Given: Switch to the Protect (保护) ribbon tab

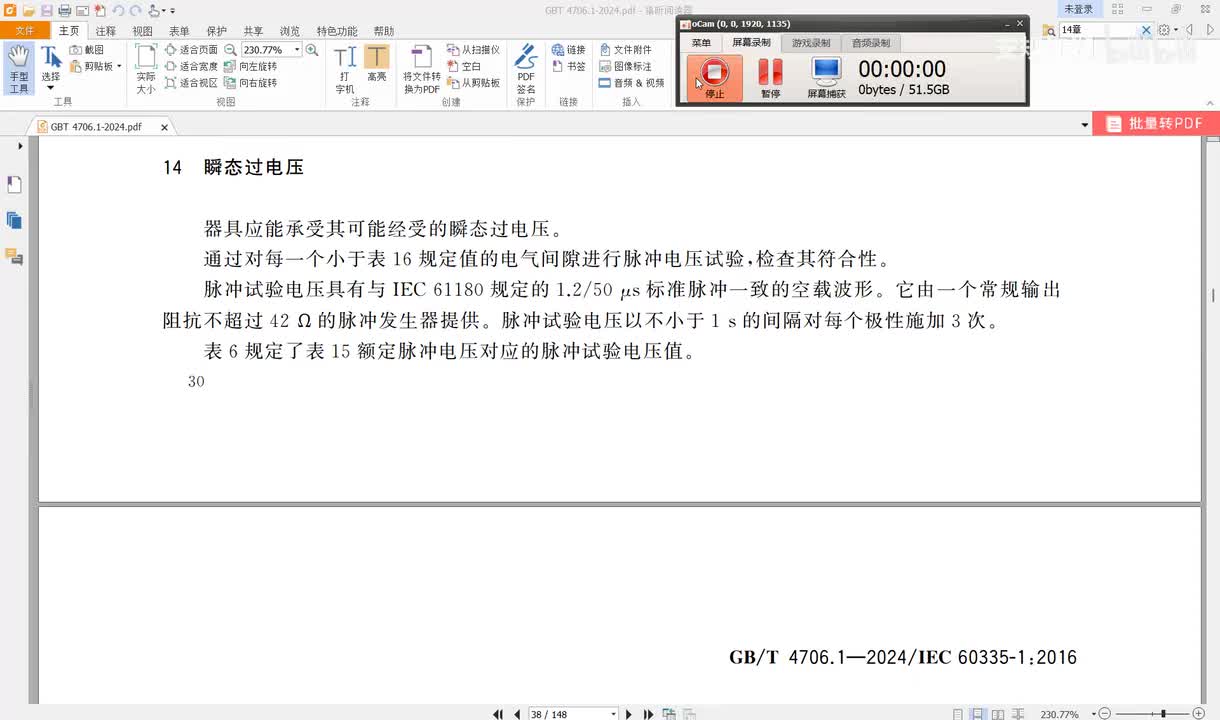Looking at the screenshot, I should coord(217,31).
